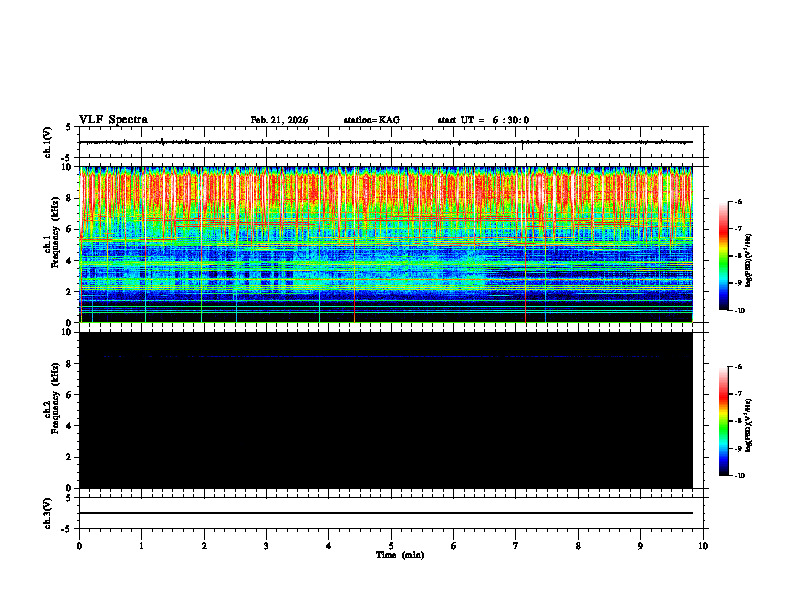Image resolution: width=792 pixels, height=612 pixels.
Task: Click time axis tick label '0'
Action: pyautogui.click(x=79, y=546)
